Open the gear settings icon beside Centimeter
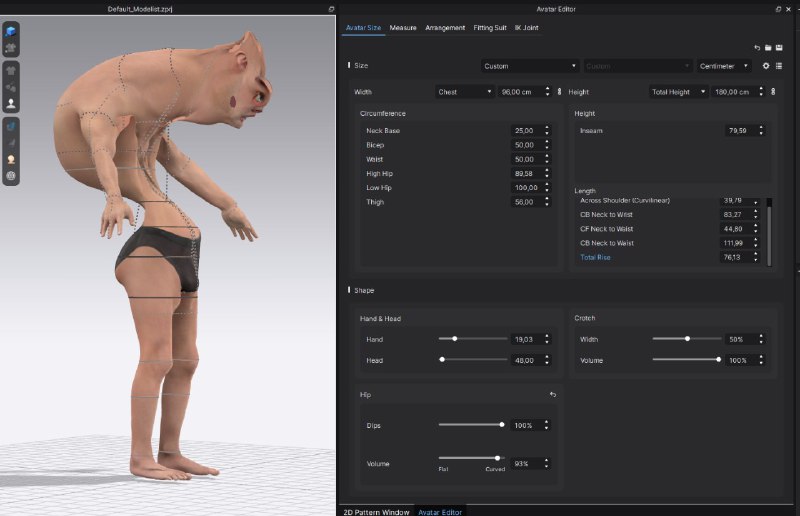Viewport: 800px width, 516px height. coord(766,66)
